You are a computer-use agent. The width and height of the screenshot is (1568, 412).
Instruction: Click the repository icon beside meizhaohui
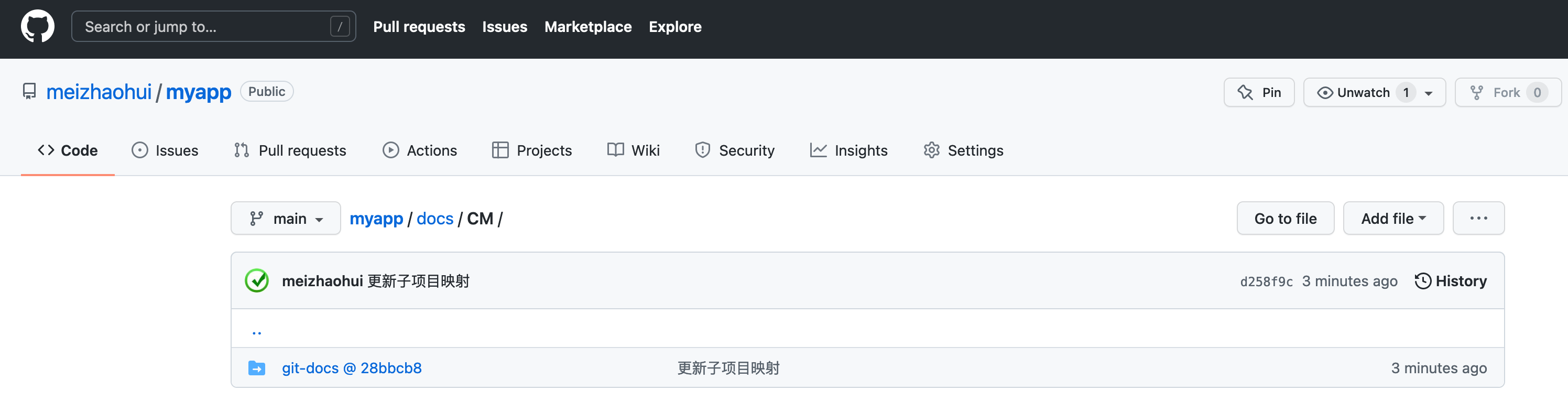pos(29,91)
